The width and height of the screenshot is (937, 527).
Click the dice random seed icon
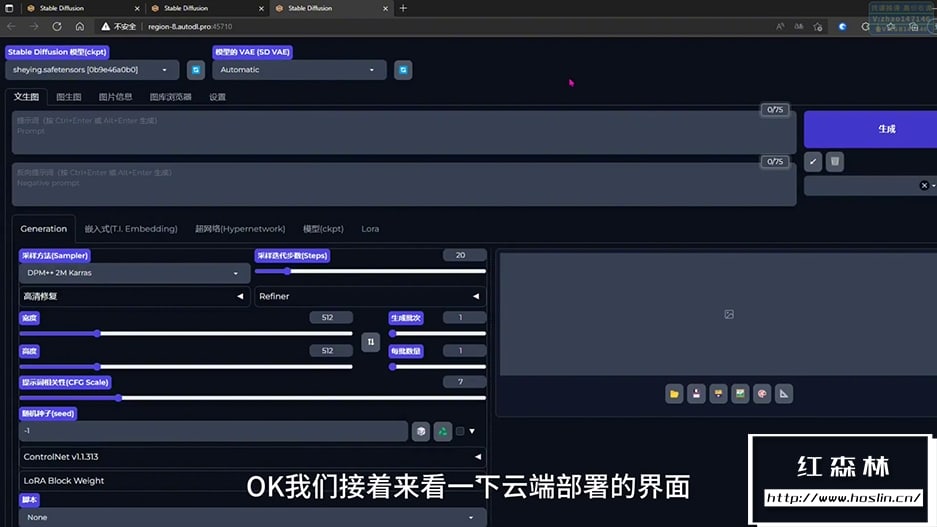[x=421, y=431]
